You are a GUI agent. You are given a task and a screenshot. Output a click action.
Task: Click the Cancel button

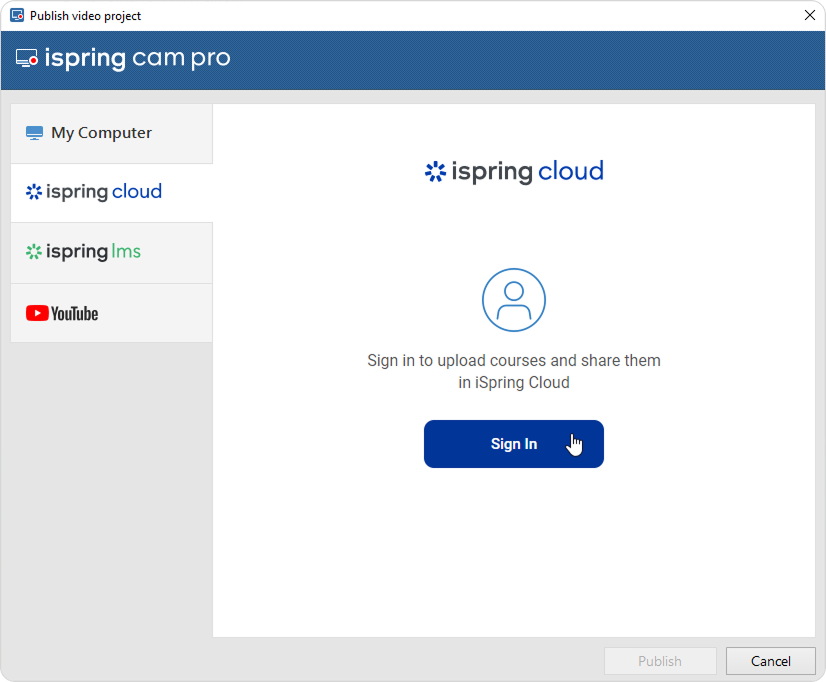pyautogui.click(x=770, y=661)
